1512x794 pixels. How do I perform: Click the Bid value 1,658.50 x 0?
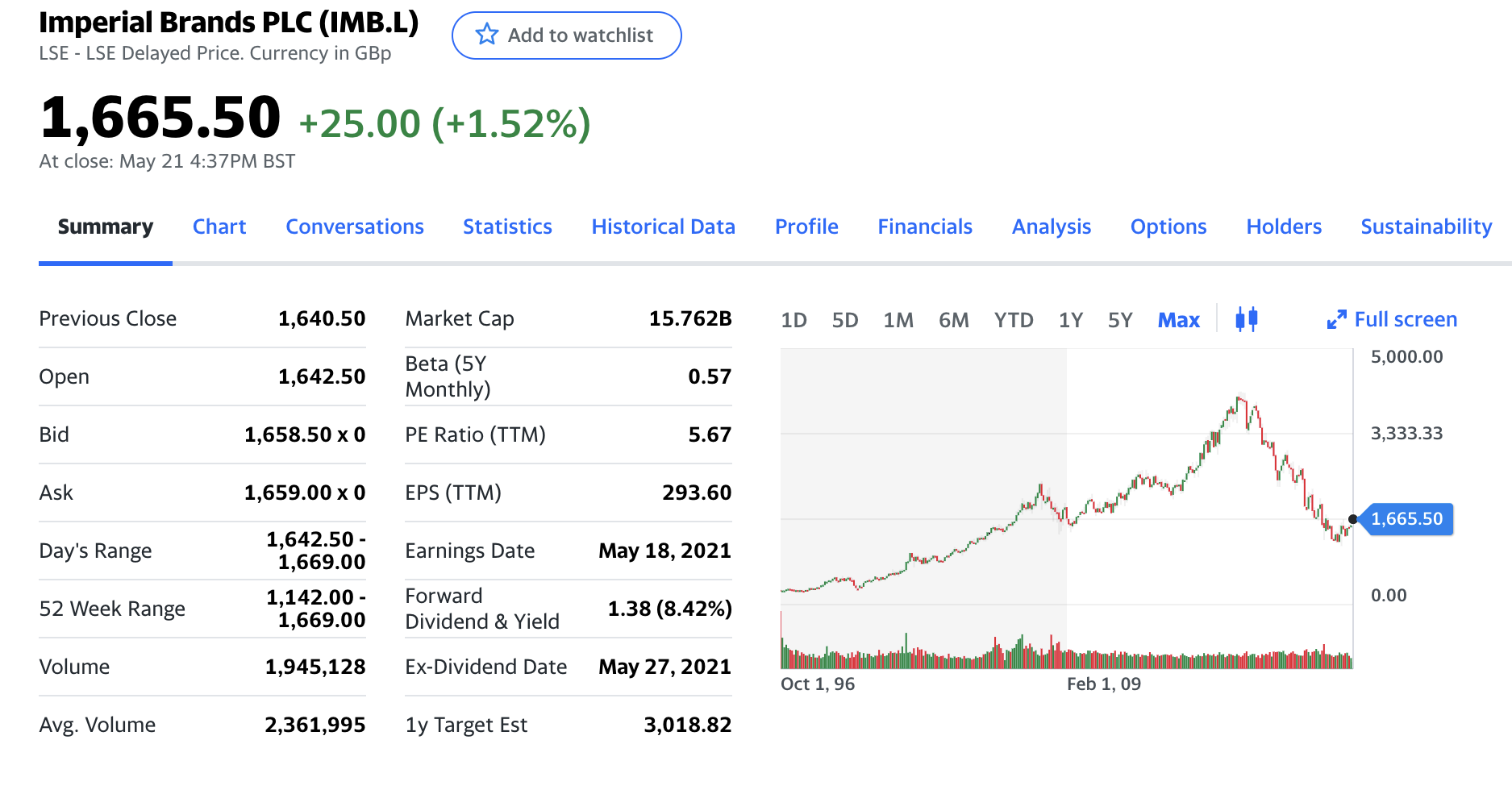tap(305, 434)
